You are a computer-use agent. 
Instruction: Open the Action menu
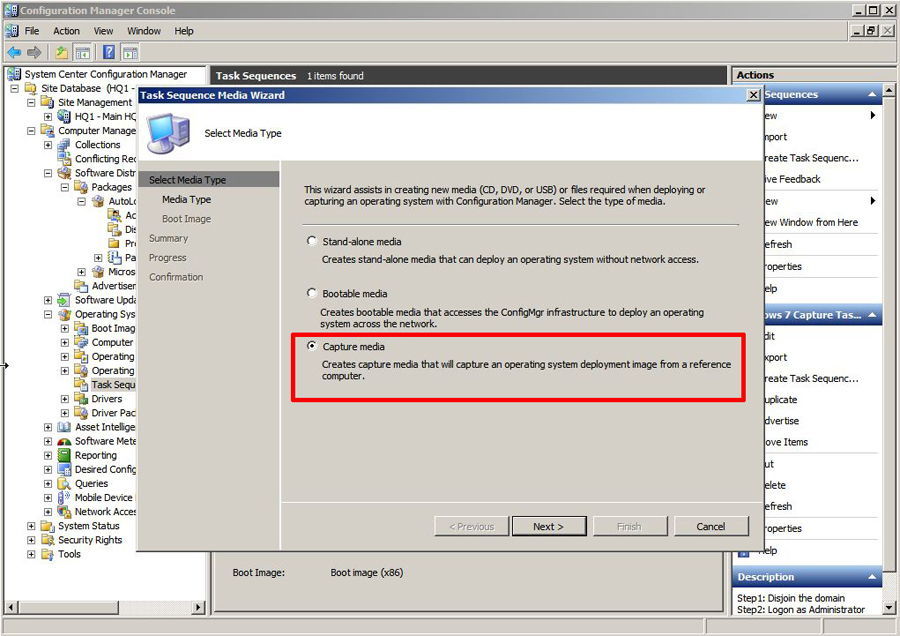pyautogui.click(x=67, y=31)
